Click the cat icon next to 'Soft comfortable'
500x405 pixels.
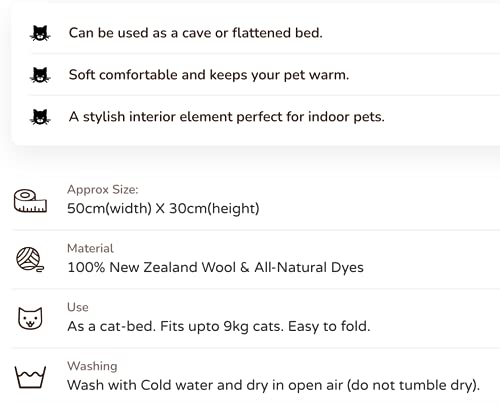40,75
